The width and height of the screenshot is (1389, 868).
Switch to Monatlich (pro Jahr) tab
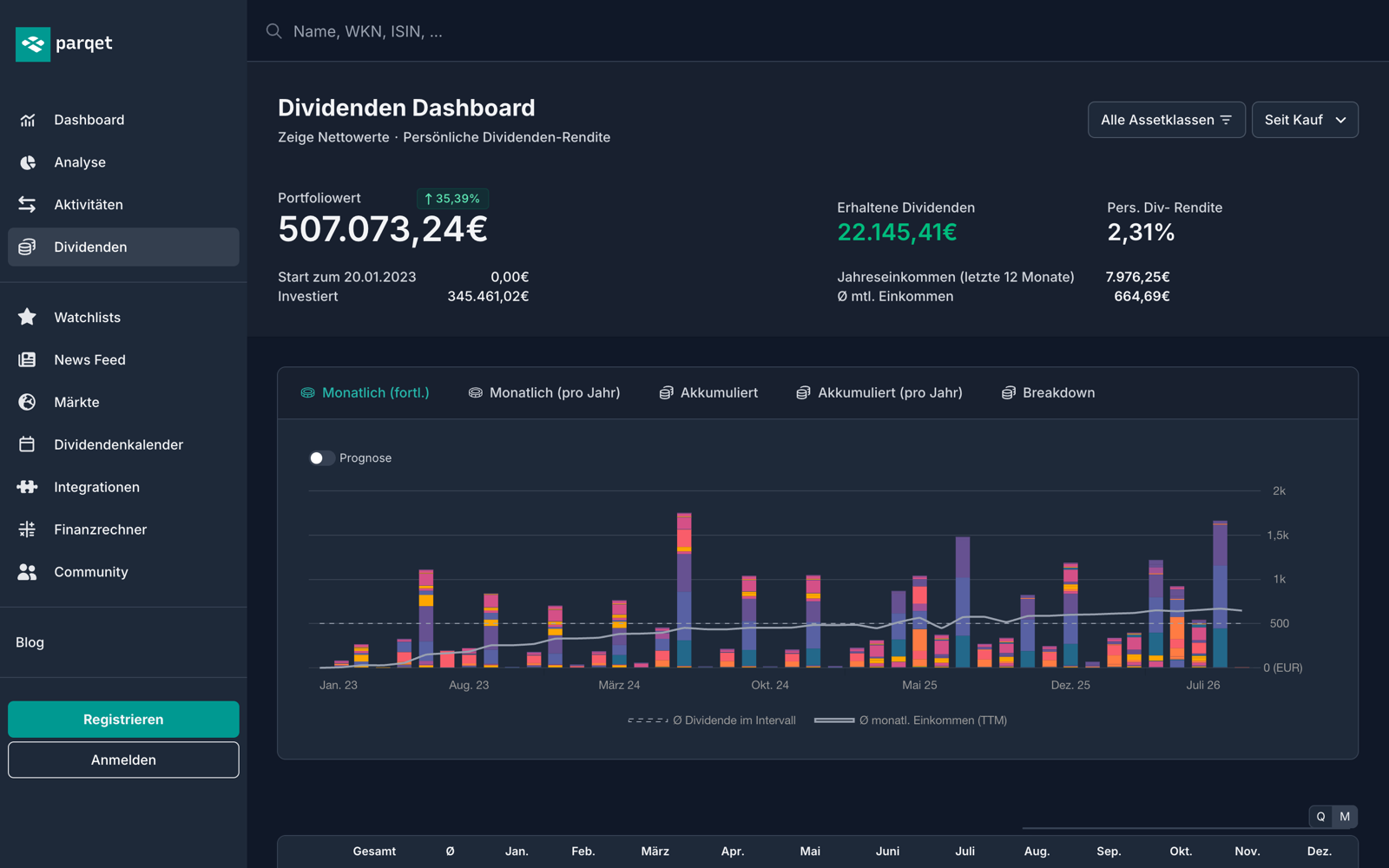pos(544,393)
